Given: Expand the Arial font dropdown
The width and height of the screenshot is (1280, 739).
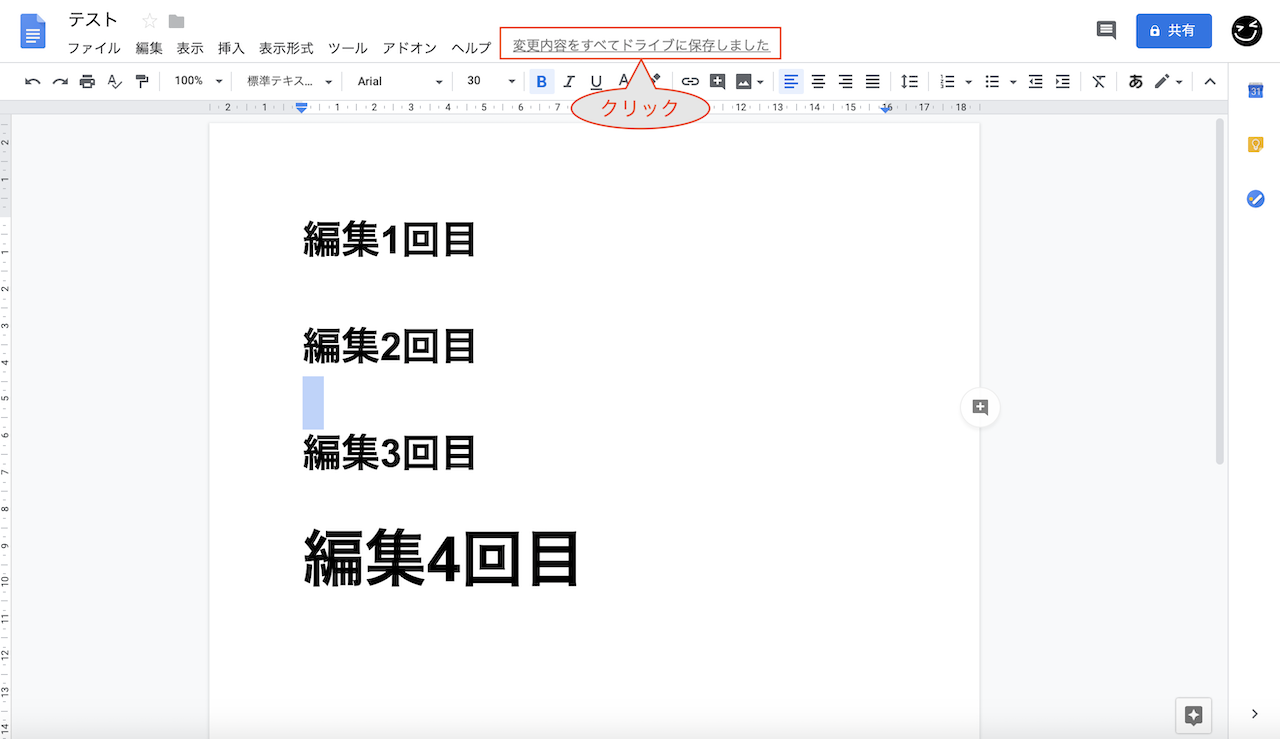Looking at the screenshot, I should tap(399, 81).
